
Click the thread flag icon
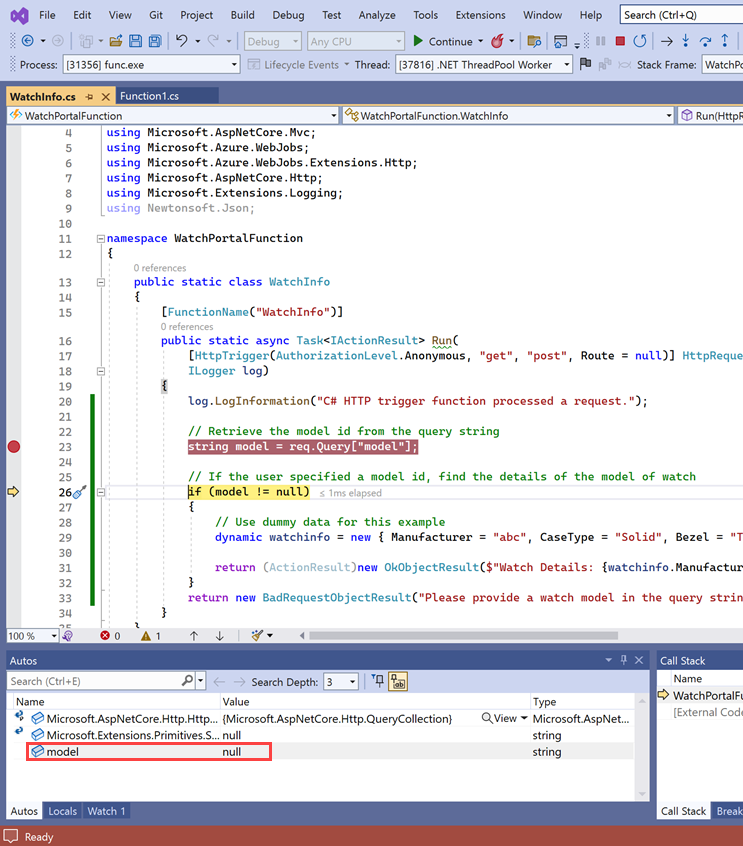tap(585, 64)
